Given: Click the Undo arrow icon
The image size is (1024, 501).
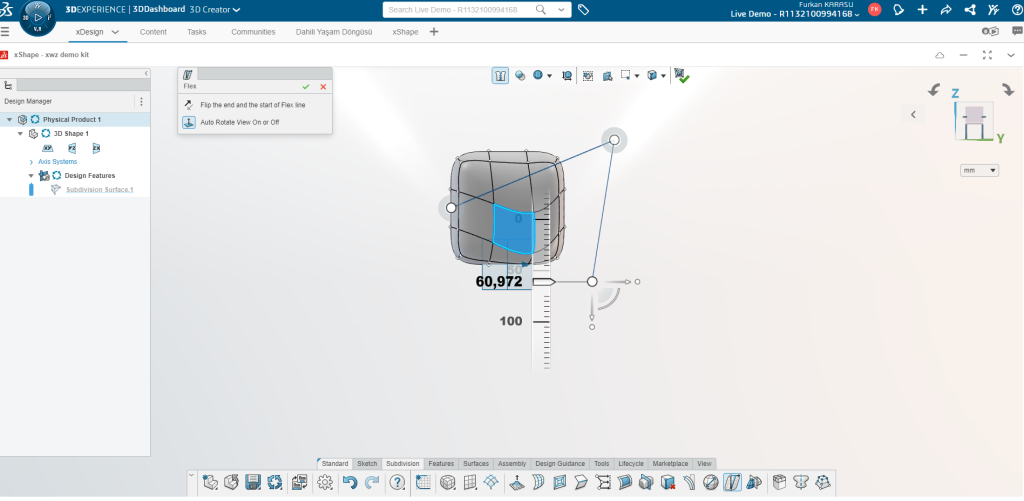Looking at the screenshot, I should 349,482.
